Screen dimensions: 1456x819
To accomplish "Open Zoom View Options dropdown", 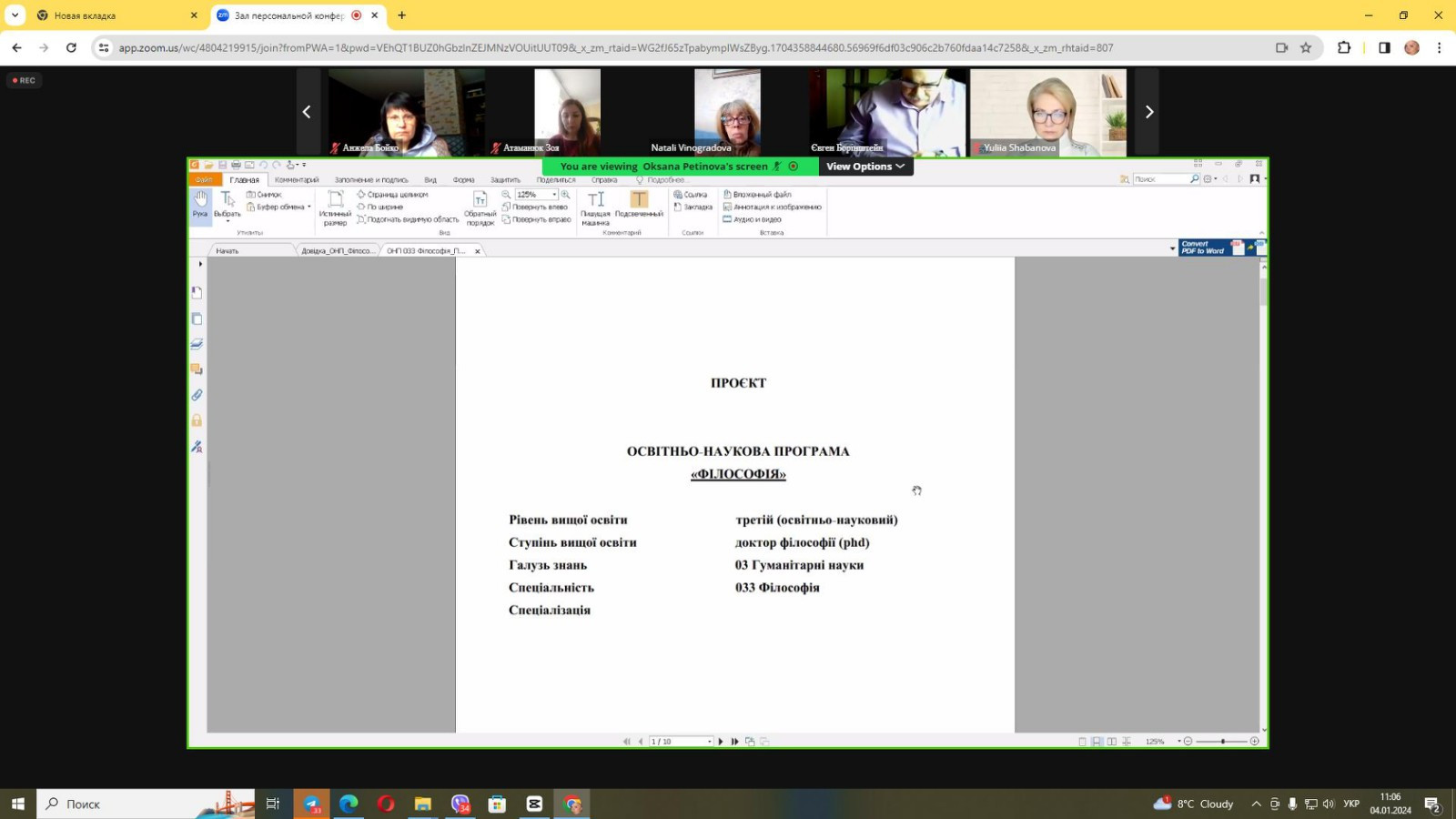I will [865, 167].
